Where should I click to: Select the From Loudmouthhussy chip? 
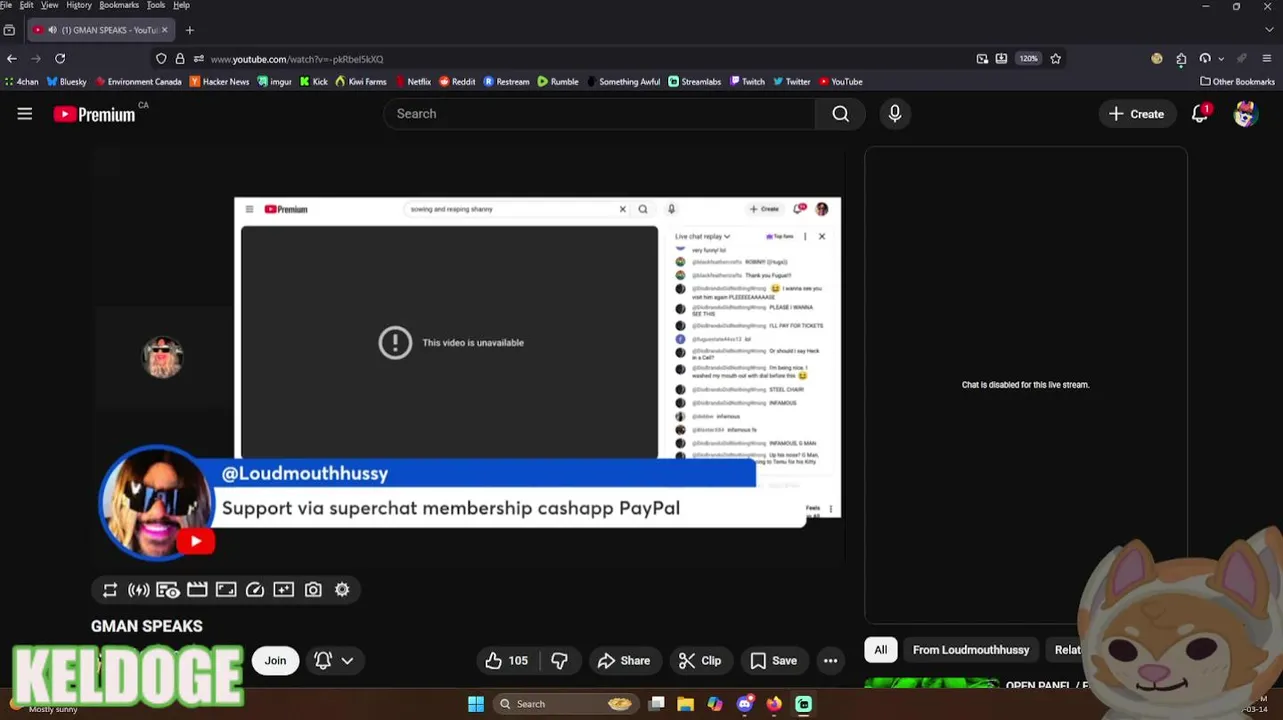pos(971,650)
